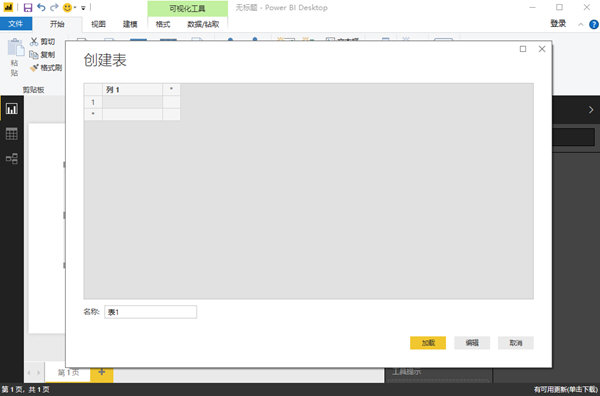The image size is (600, 396).
Task: Switch to the 建模 ribbon tab
Action: tap(130, 24)
